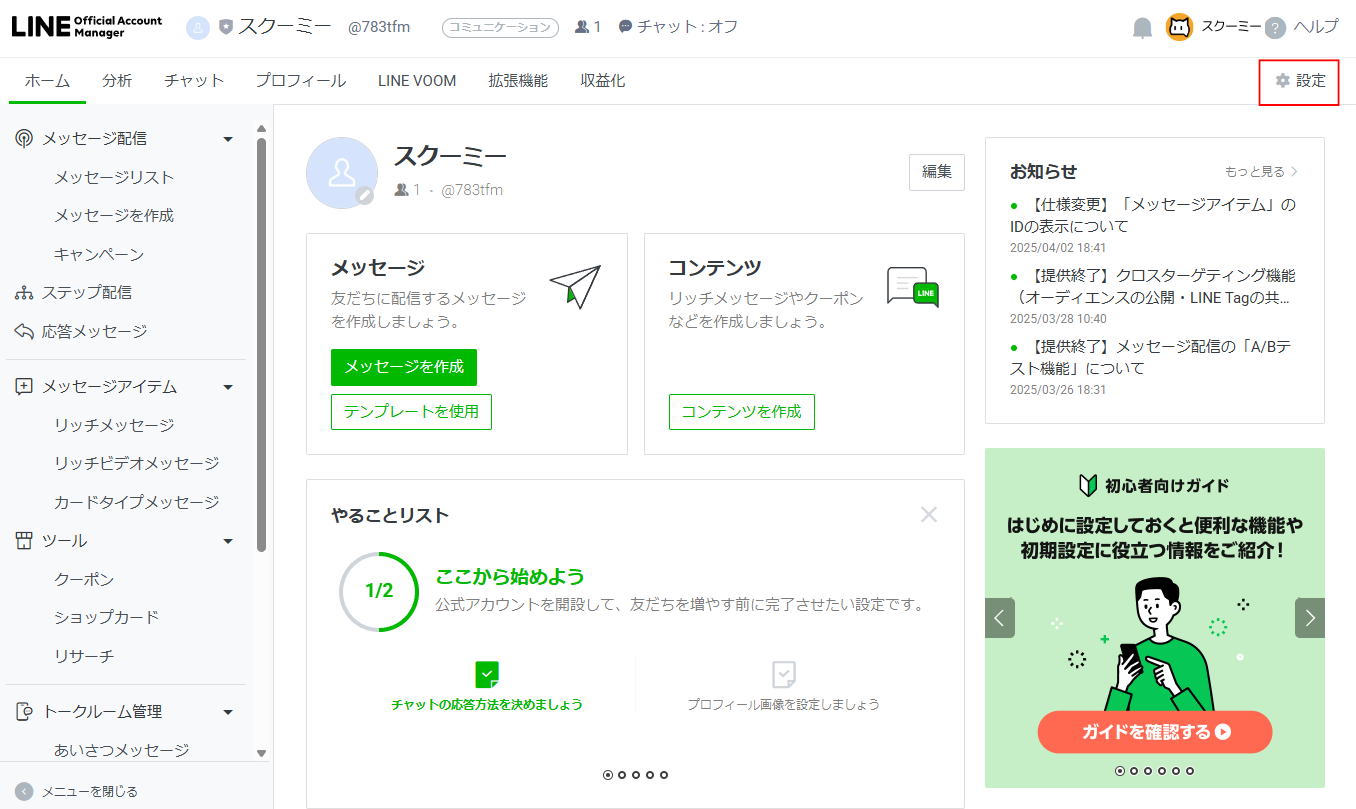Collapse the ツール section arrow
The height and width of the screenshot is (809, 1356).
coord(228,541)
